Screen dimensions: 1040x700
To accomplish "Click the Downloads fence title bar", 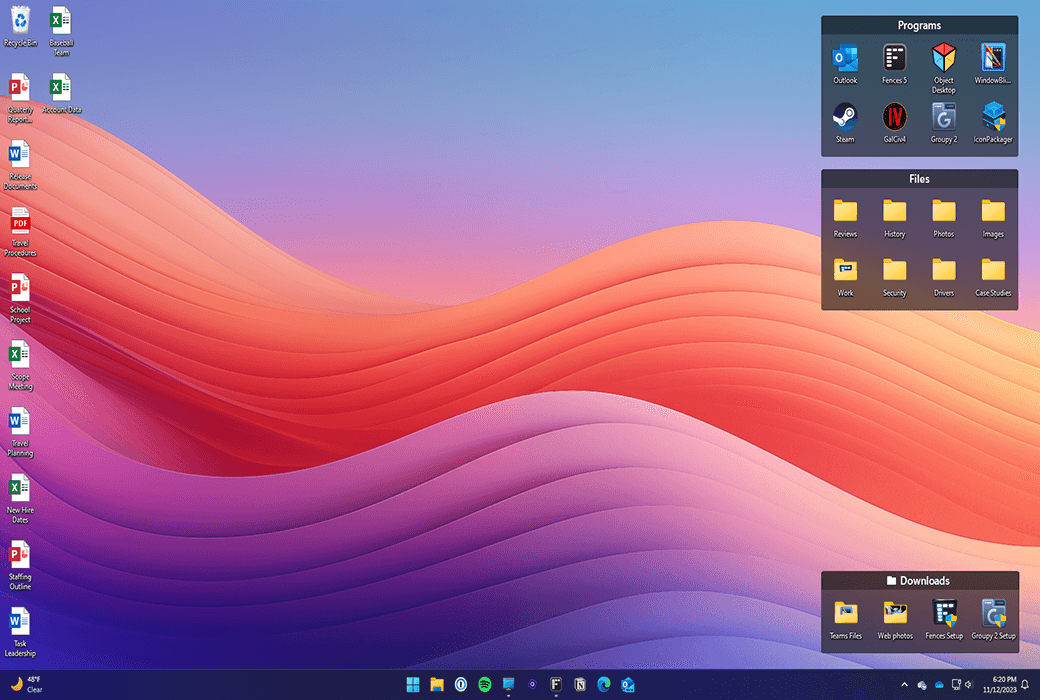I will 919,581.
